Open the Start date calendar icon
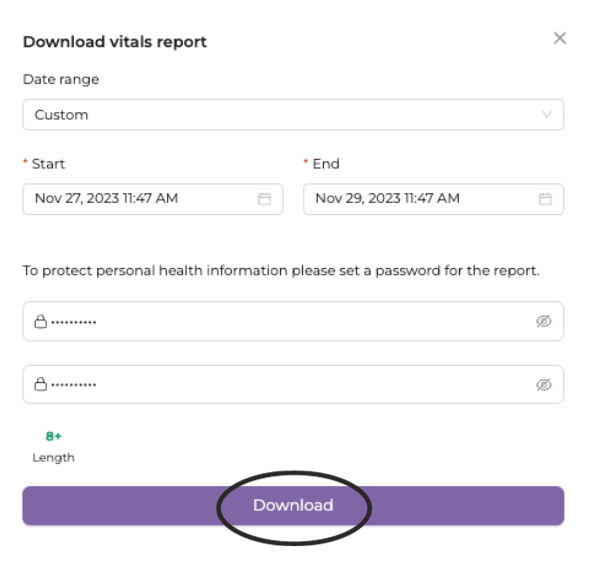 tap(264, 199)
